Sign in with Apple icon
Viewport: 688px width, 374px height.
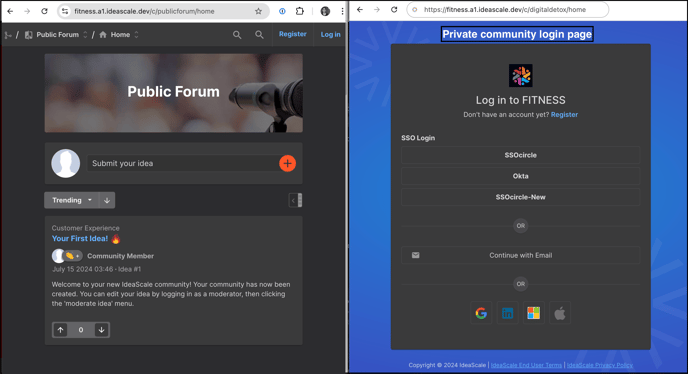[560, 313]
